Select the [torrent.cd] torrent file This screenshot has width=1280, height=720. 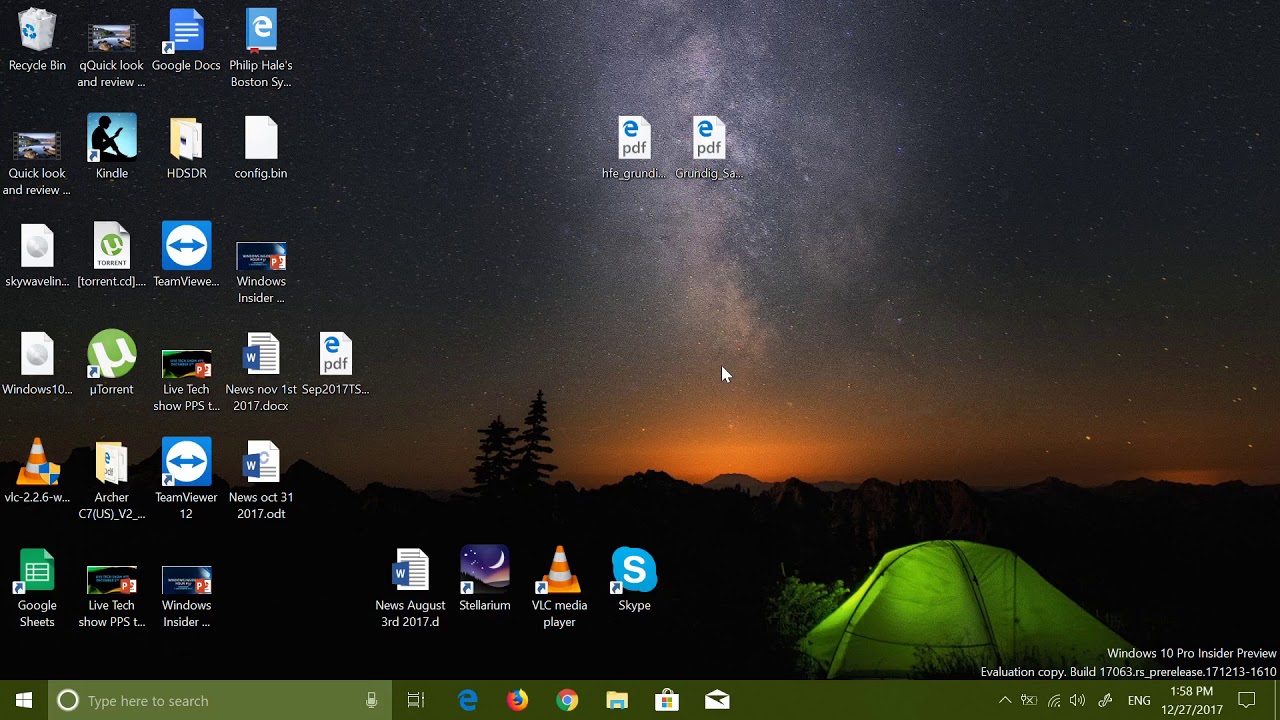coord(112,255)
